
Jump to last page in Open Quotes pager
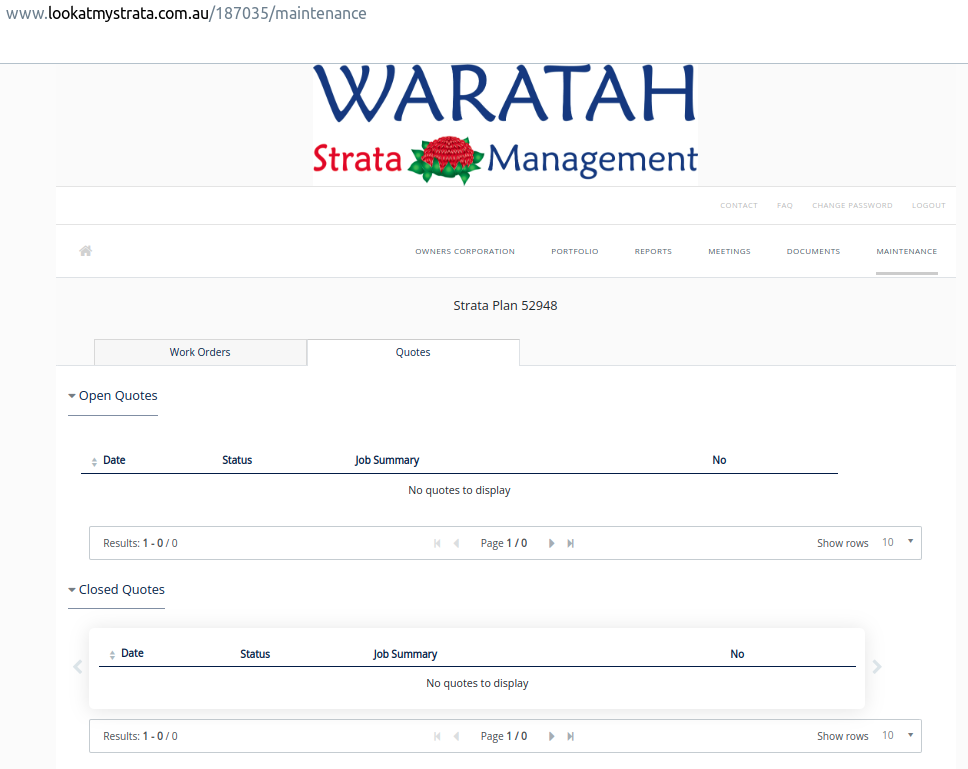tap(570, 543)
